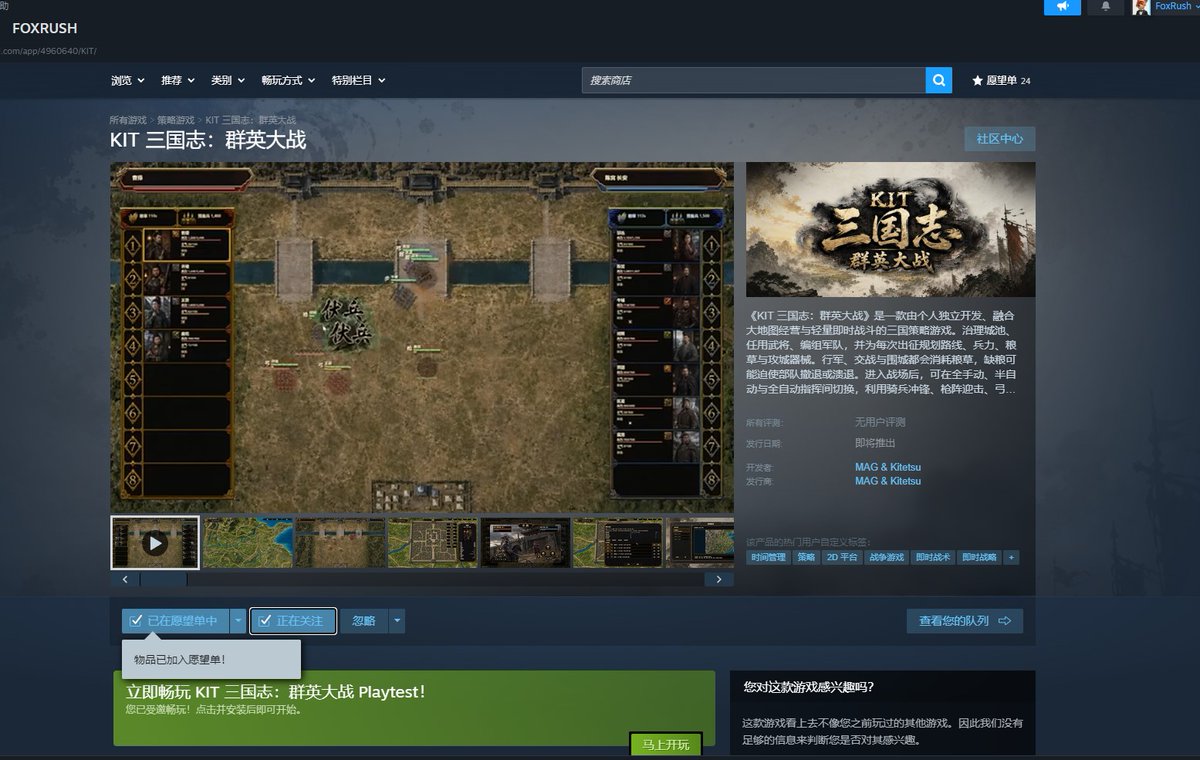The height and width of the screenshot is (760, 1200).
Task: Click the FoxRush profile avatar
Action: [1141, 7]
